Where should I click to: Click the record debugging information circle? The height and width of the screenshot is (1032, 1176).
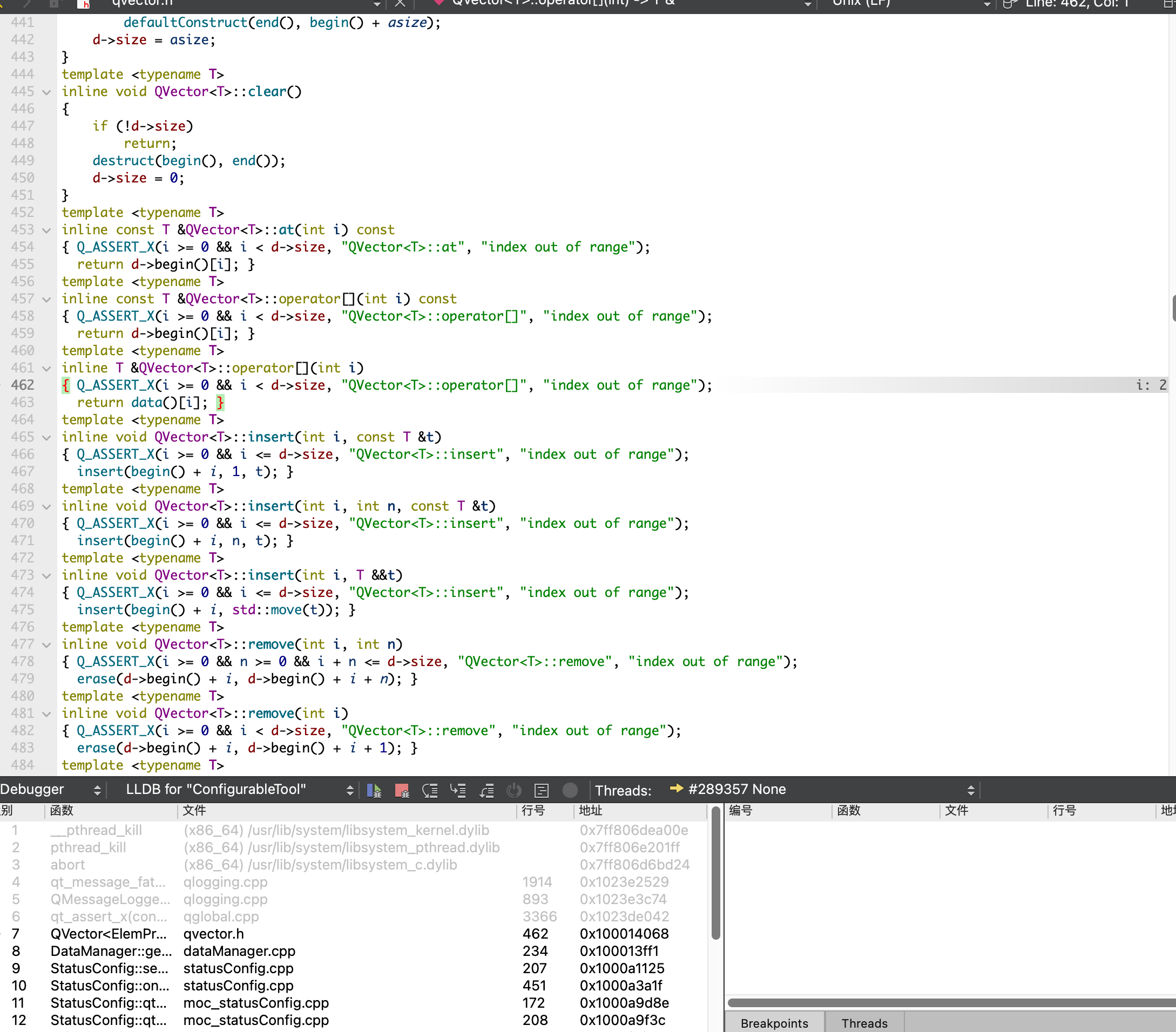click(570, 790)
